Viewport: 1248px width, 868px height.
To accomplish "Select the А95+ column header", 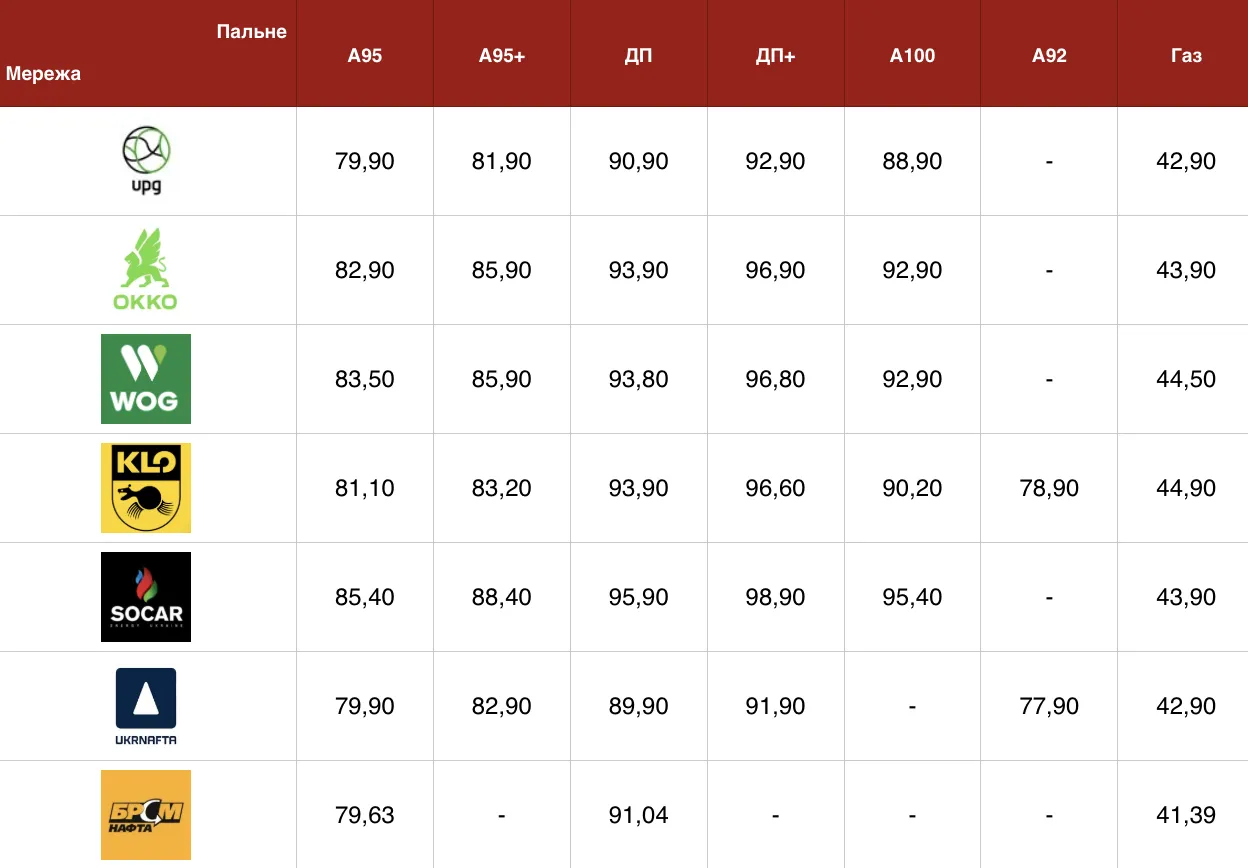I will tap(502, 56).
